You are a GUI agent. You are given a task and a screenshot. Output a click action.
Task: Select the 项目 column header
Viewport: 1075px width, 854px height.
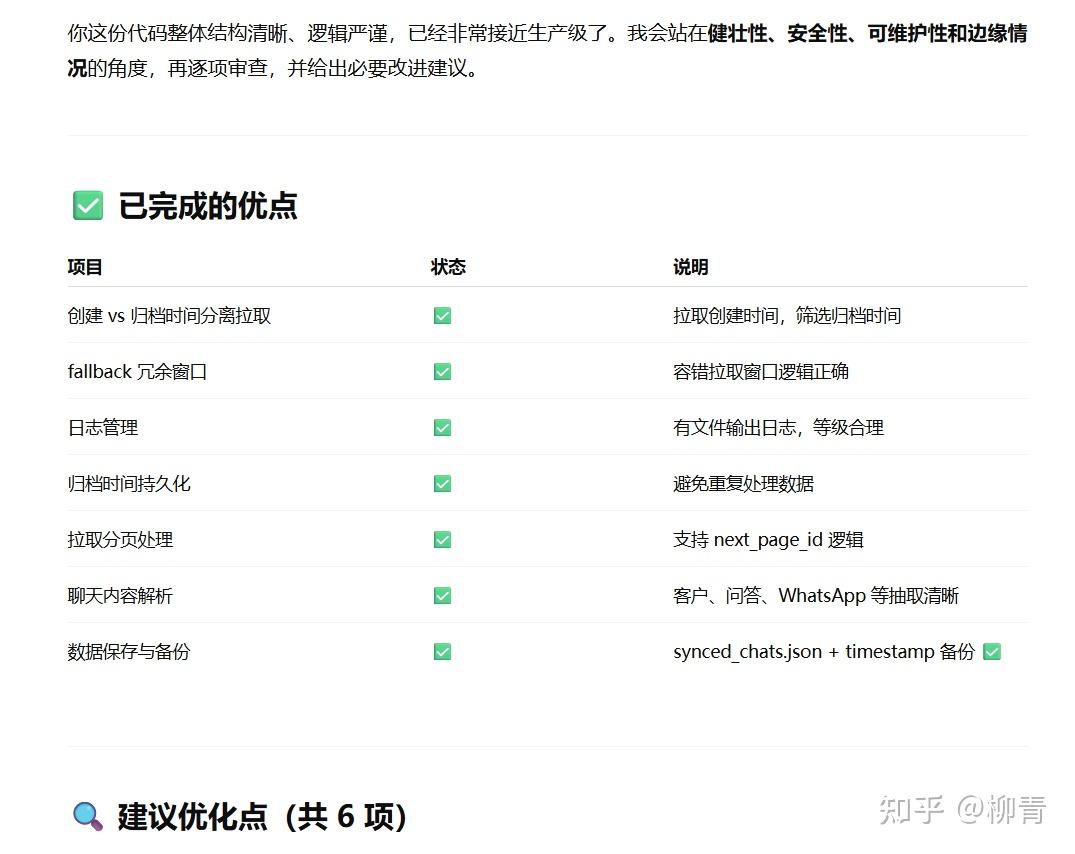tap(80, 267)
